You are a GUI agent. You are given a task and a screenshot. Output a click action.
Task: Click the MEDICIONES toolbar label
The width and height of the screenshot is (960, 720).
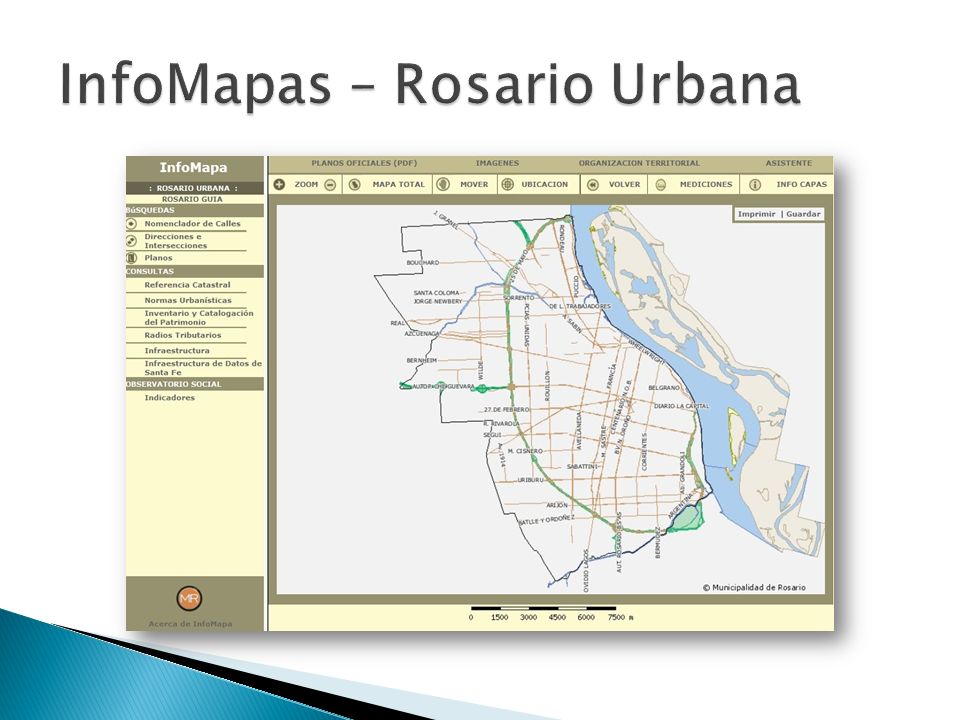(706, 184)
